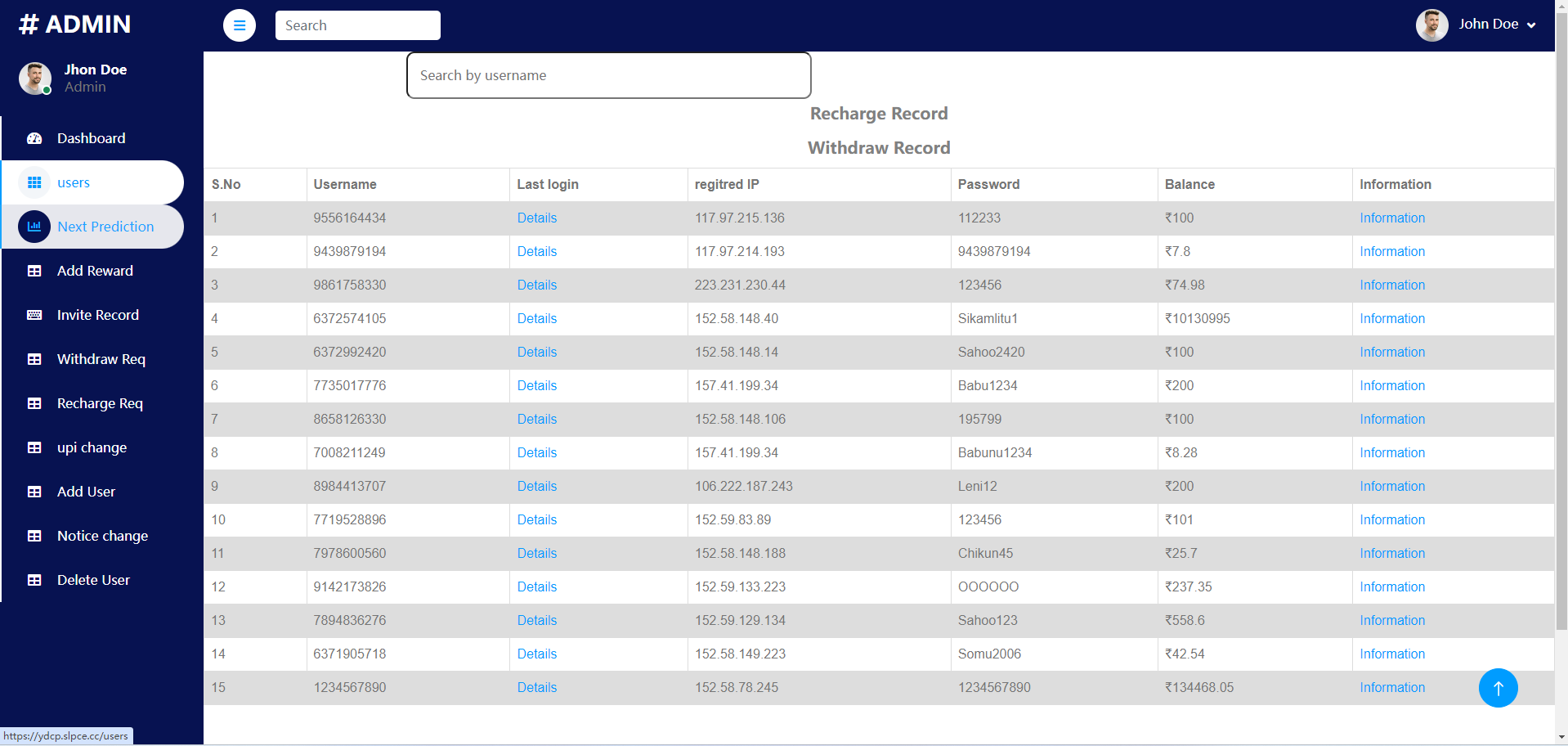Click John Doe's avatar in the header

click(x=1431, y=25)
